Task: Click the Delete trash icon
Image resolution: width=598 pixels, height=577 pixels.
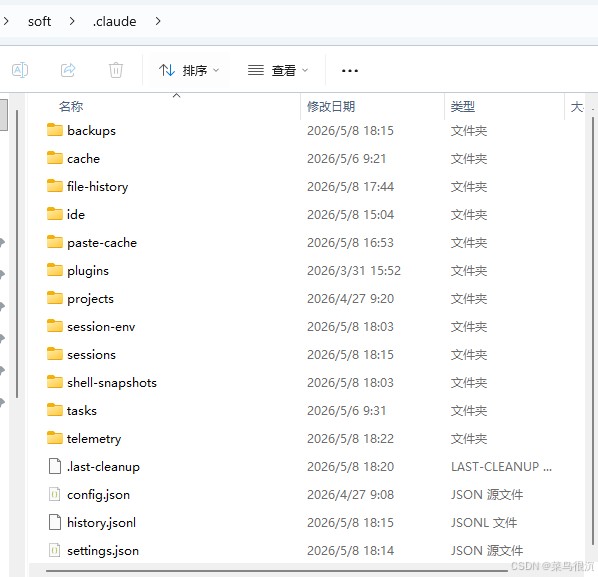Action: point(116,70)
